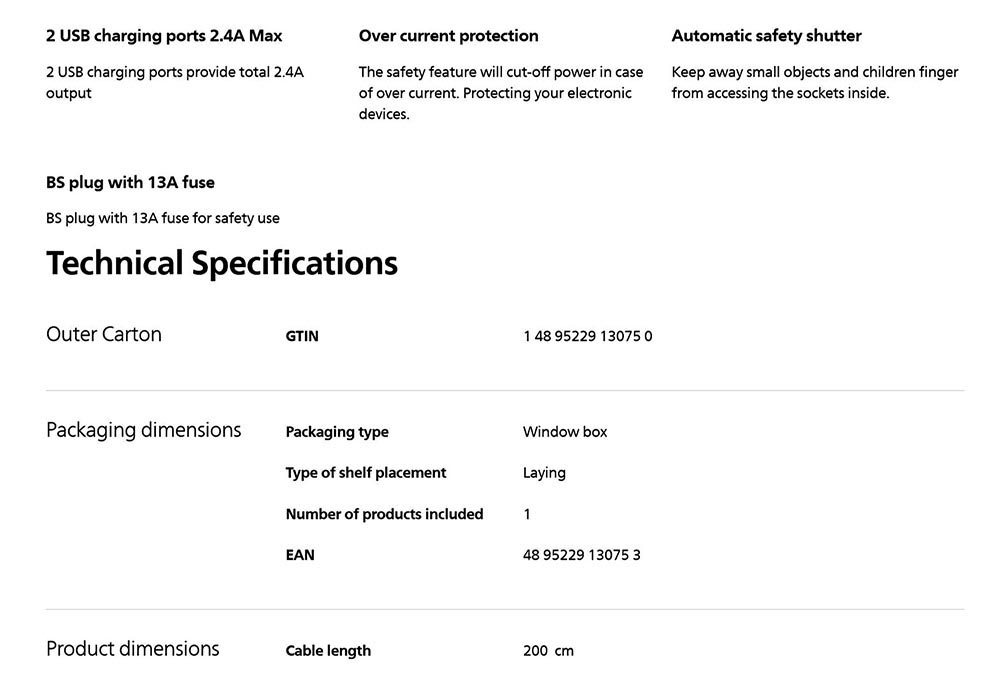
Task: Click the EAN value 48 95229 13075 3
Action: pos(581,555)
